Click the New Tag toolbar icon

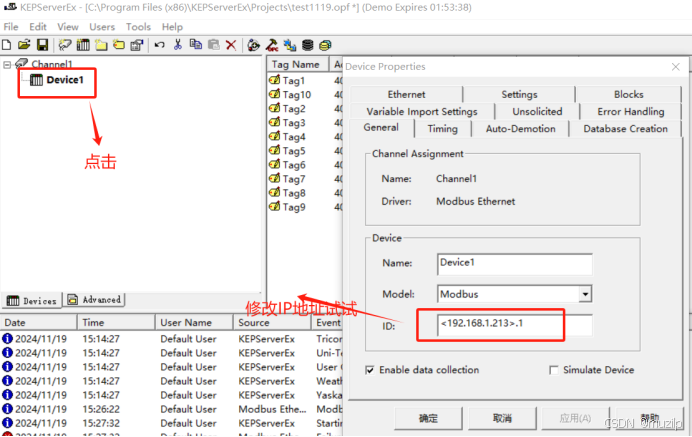[119, 45]
